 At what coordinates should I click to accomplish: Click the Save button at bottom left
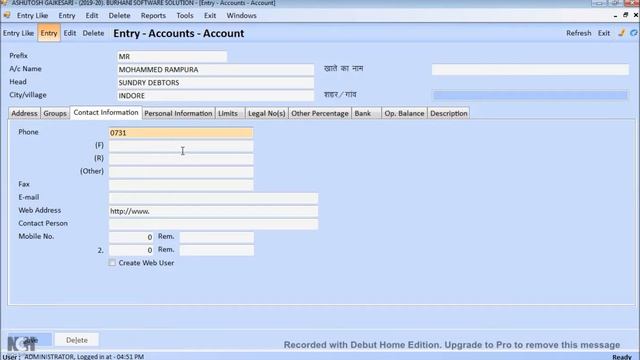[30, 340]
